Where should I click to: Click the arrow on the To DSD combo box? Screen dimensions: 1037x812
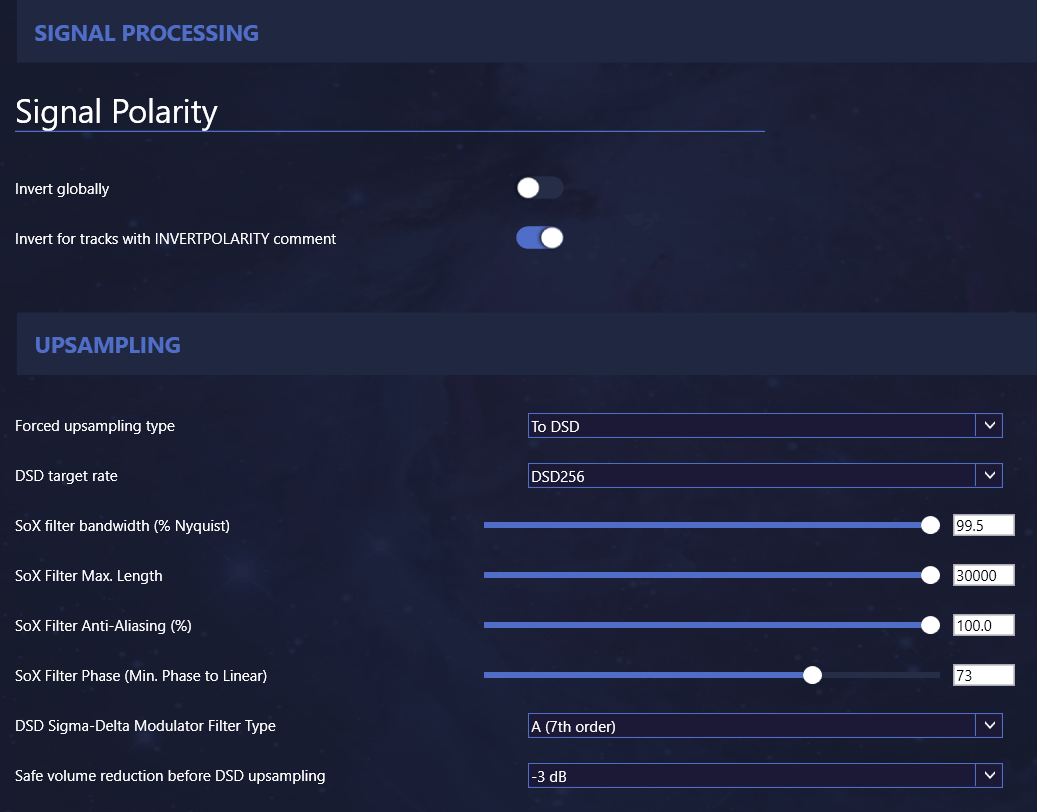pos(989,426)
